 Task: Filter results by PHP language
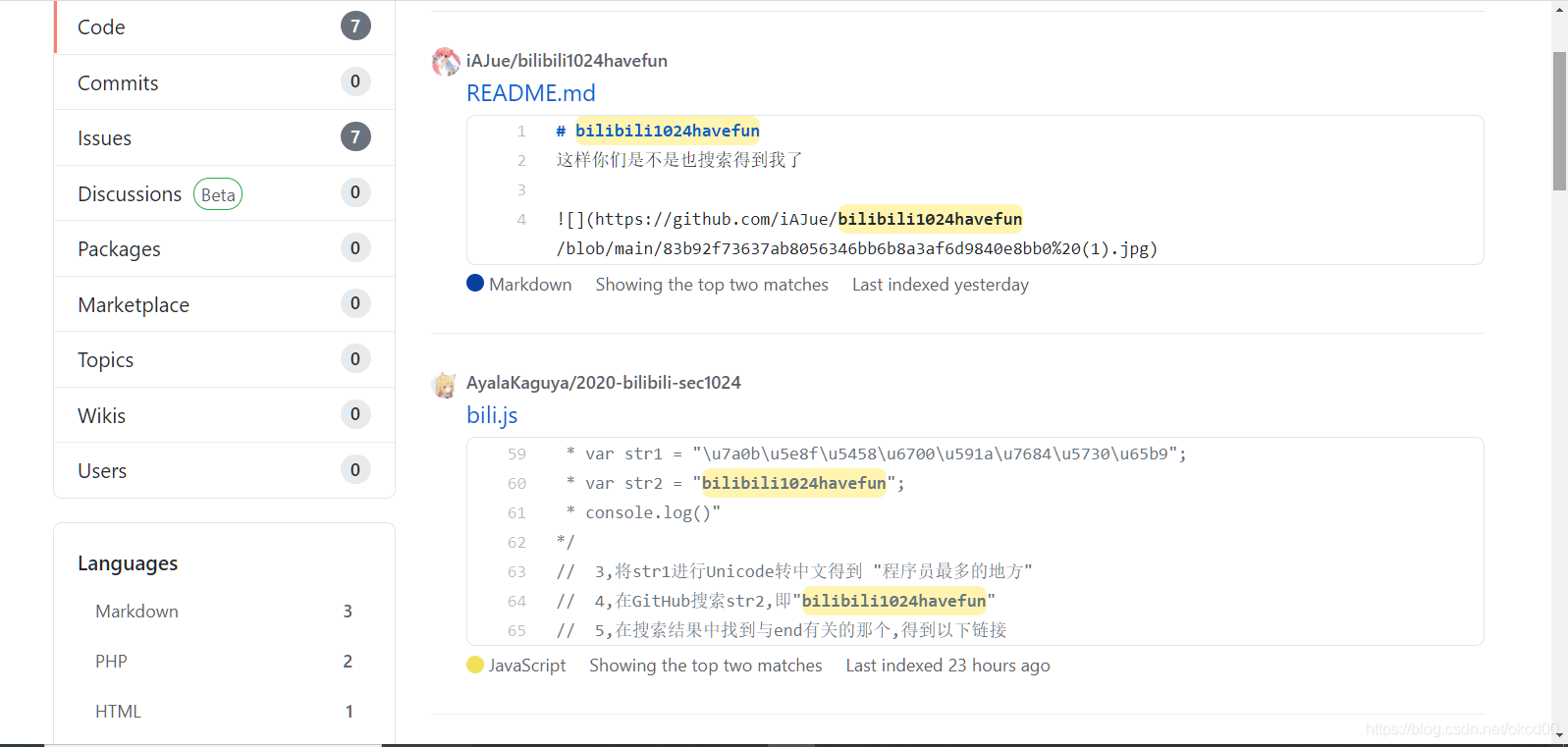pyautogui.click(x=224, y=661)
